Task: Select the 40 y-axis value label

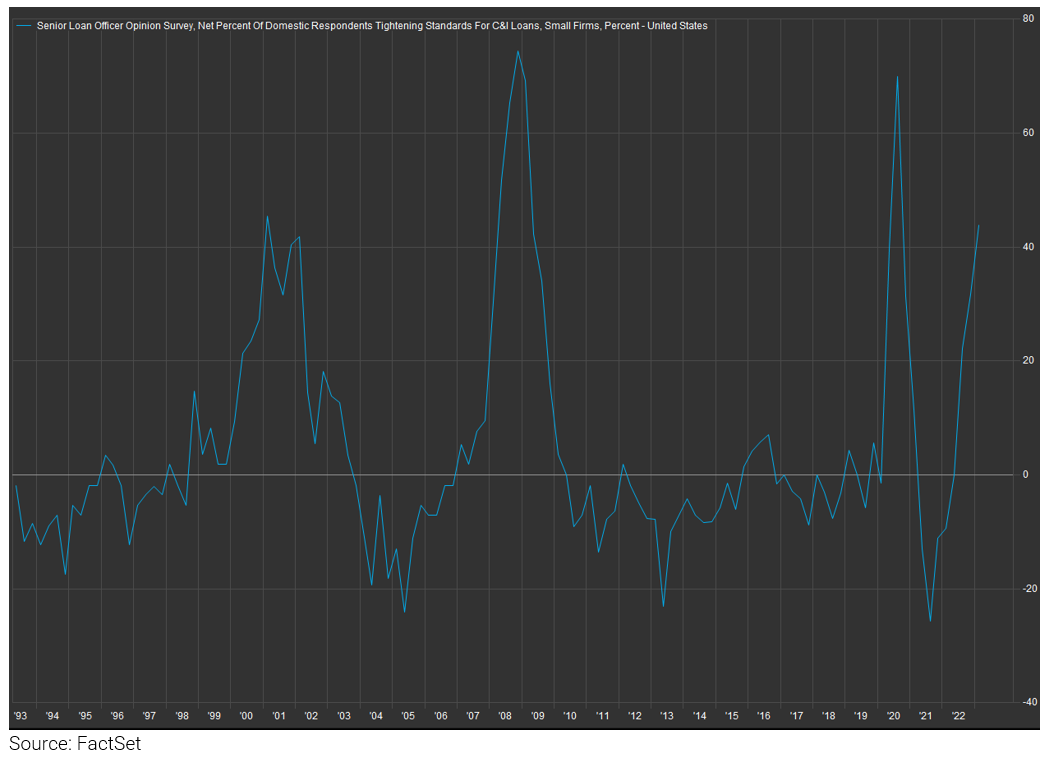Action: [x=1029, y=247]
